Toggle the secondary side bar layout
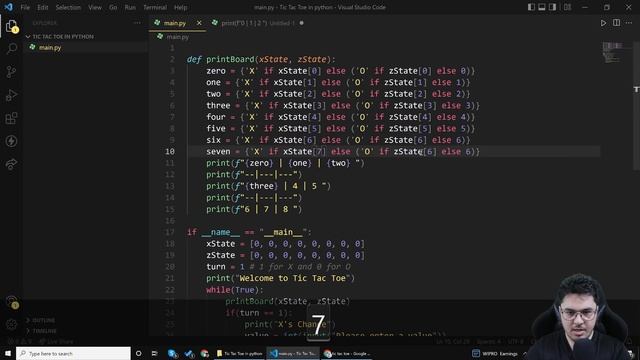The height and width of the screenshot is (360, 640). click(552, 7)
